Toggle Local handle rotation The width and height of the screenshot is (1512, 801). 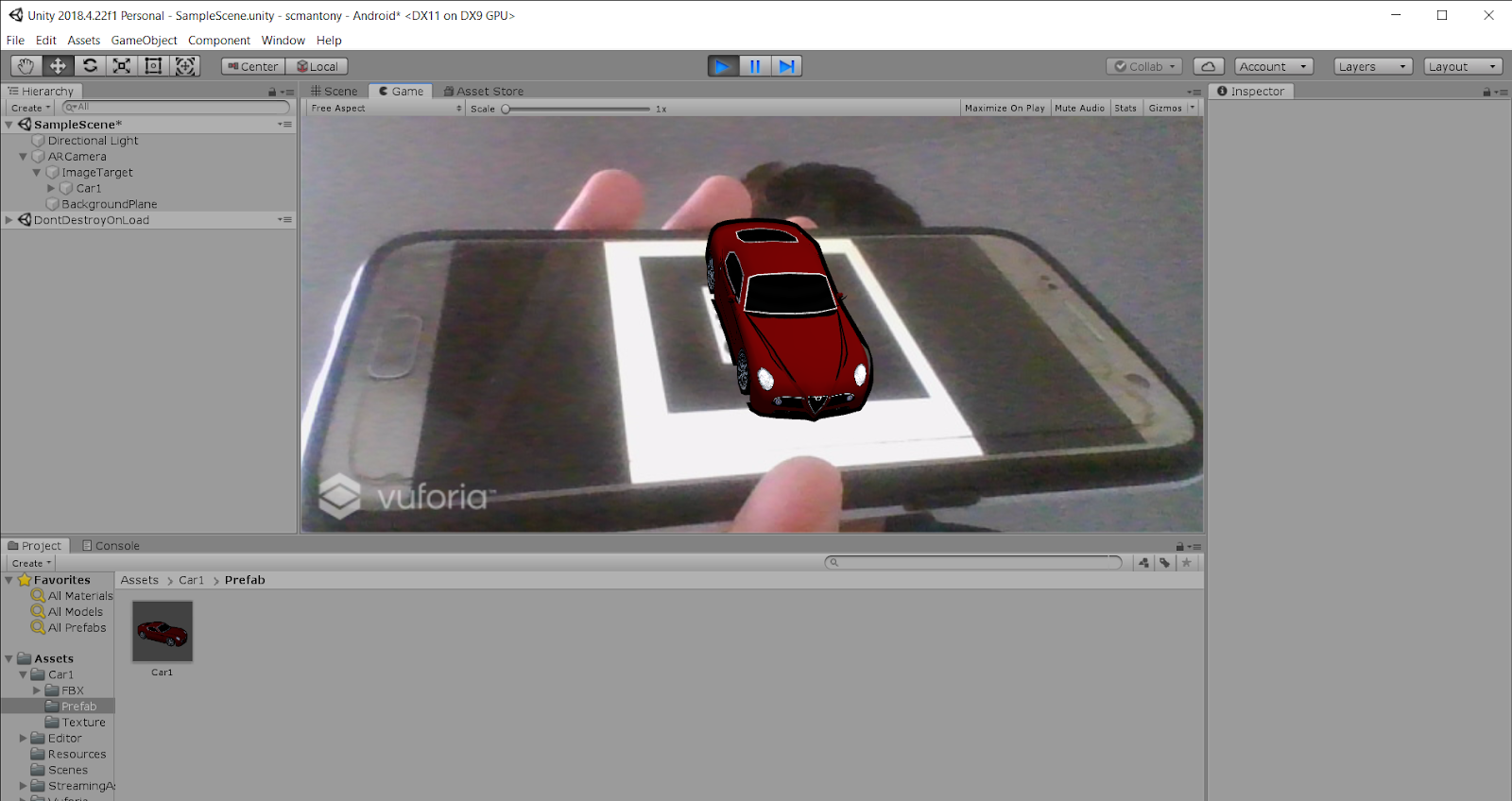(318, 66)
